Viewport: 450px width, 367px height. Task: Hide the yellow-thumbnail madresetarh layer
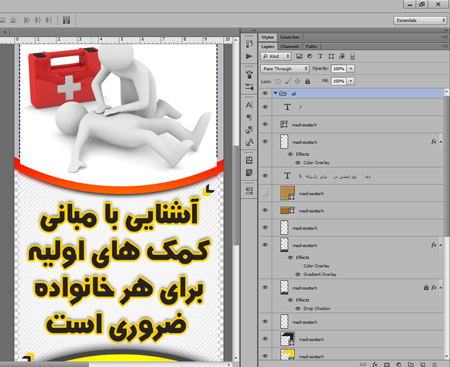[265, 356]
